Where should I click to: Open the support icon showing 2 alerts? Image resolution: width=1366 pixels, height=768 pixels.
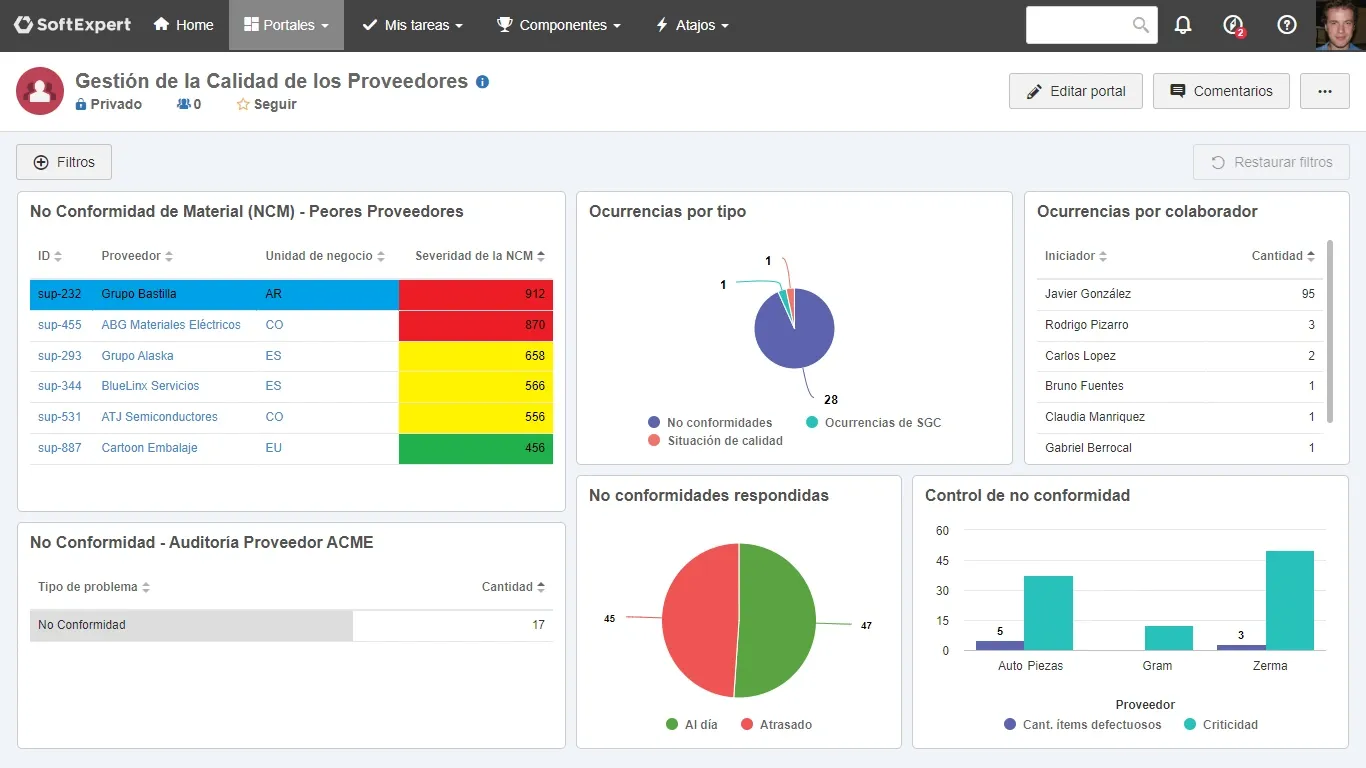point(1232,25)
